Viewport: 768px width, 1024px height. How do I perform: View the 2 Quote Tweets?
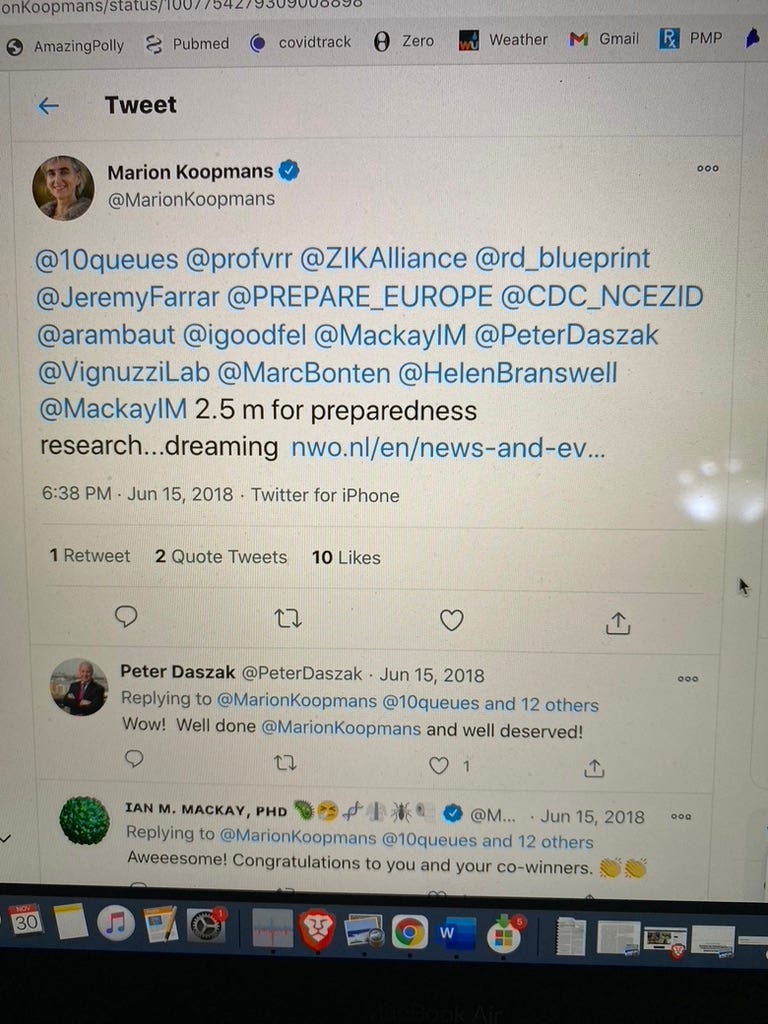(x=221, y=556)
